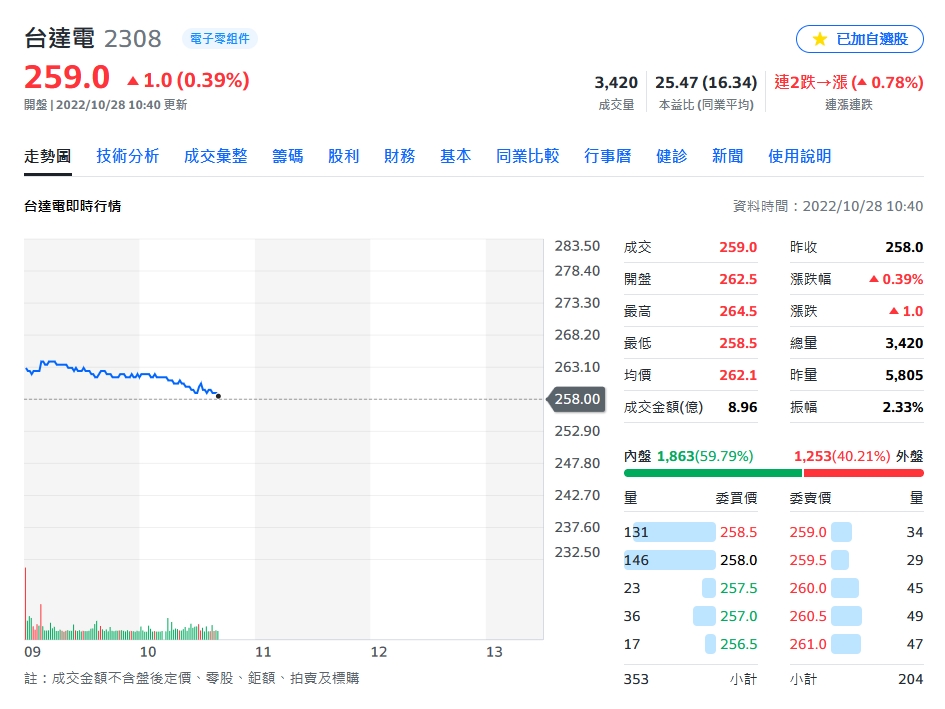Click the red up-triangle beside 1.0 (0.39%)
The image size is (945, 709).
(133, 80)
